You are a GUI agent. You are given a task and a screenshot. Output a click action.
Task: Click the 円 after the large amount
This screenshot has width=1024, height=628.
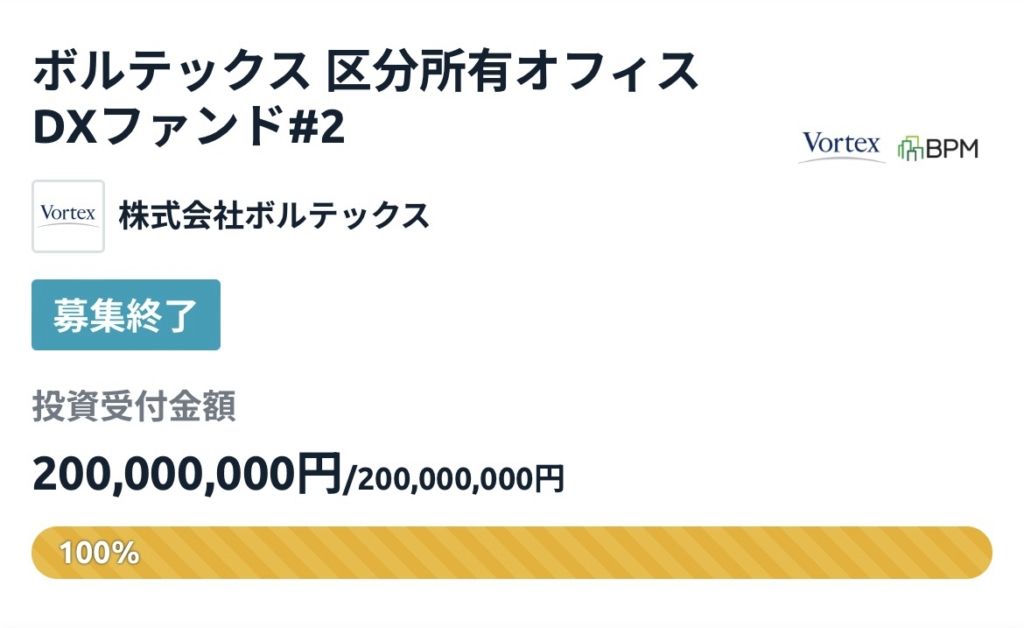tap(320, 472)
